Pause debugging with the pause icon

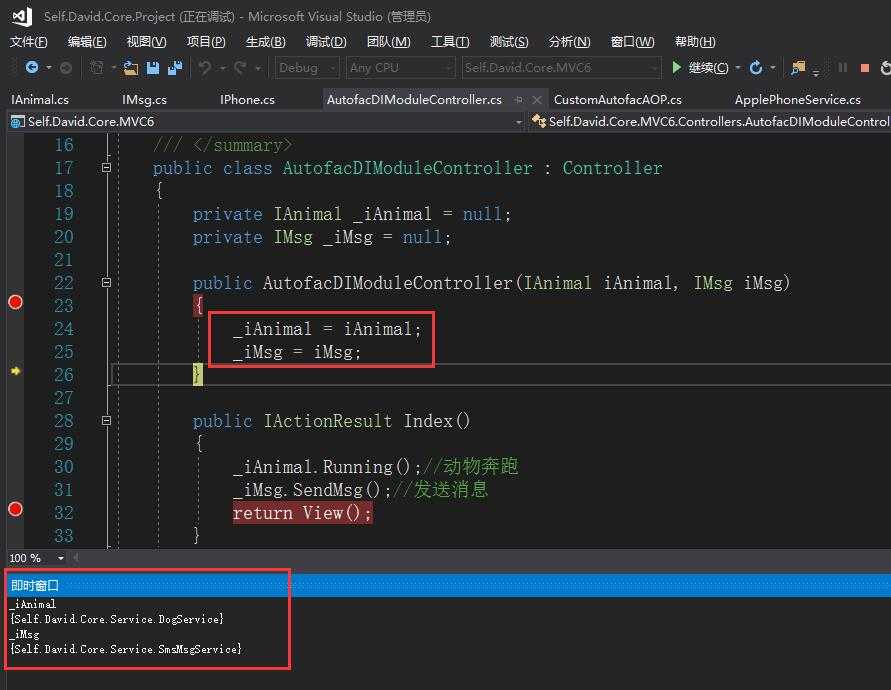click(843, 68)
